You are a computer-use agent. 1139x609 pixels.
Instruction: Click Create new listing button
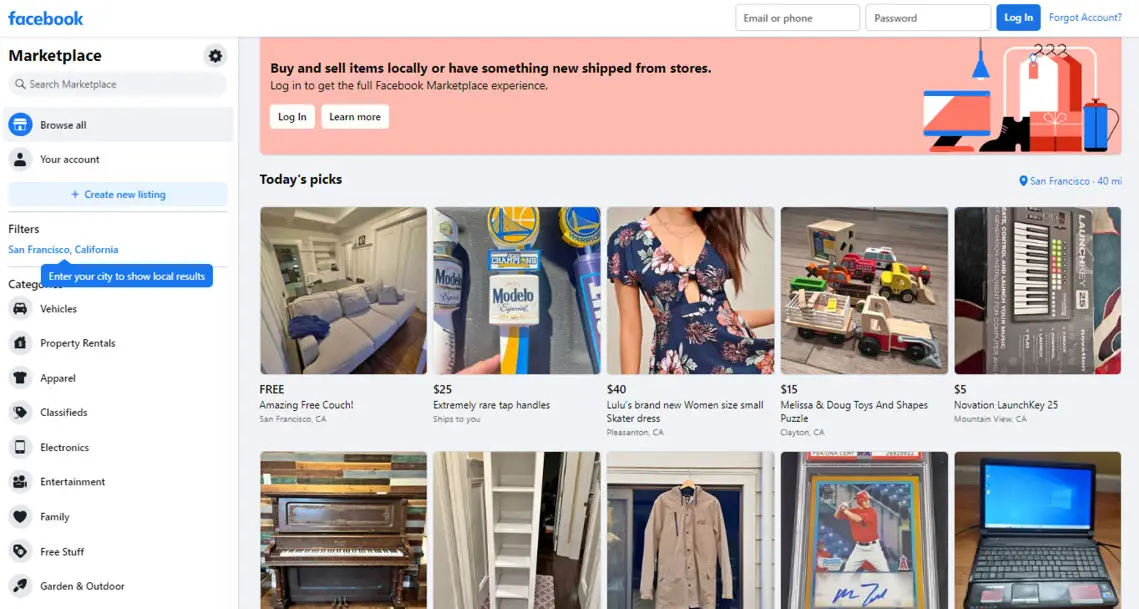click(x=118, y=194)
